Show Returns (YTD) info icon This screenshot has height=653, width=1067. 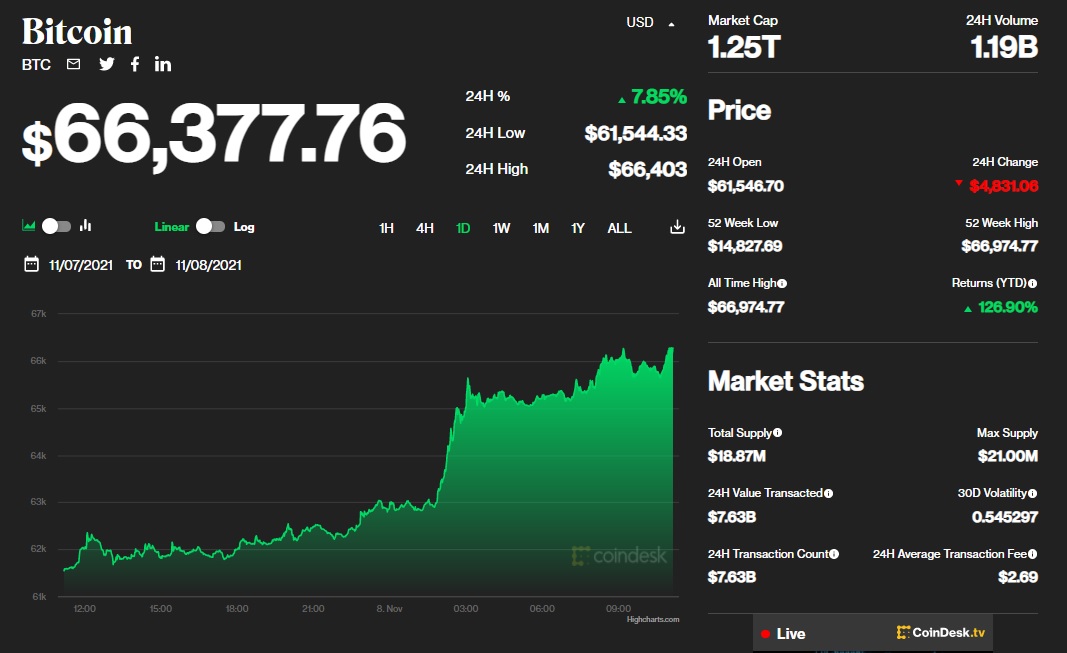[1032, 284]
